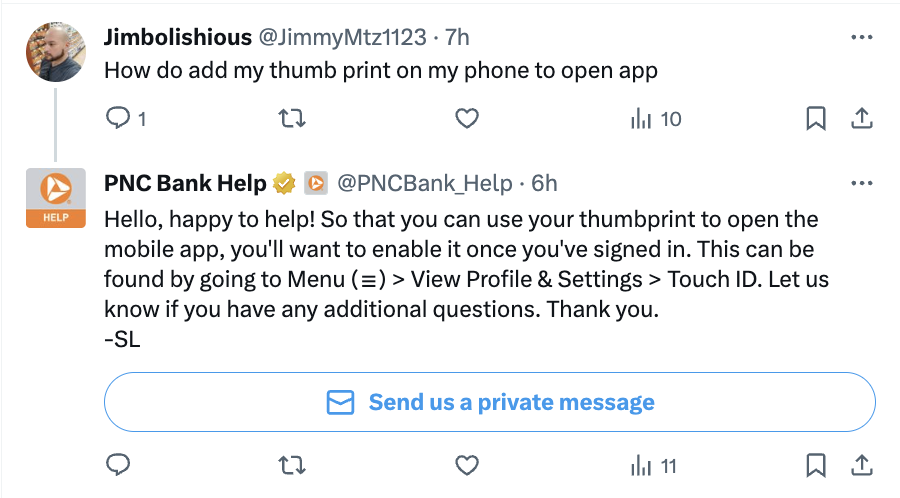Click Send us a private message button
The height and width of the screenshot is (498, 900).
(x=490, y=403)
